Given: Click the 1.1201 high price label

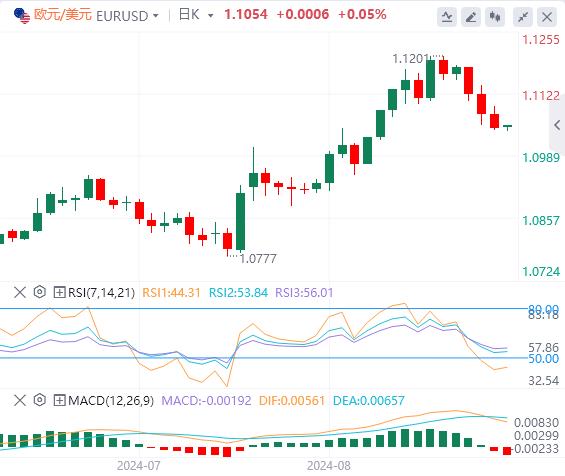Looking at the screenshot, I should pyautogui.click(x=410, y=59).
